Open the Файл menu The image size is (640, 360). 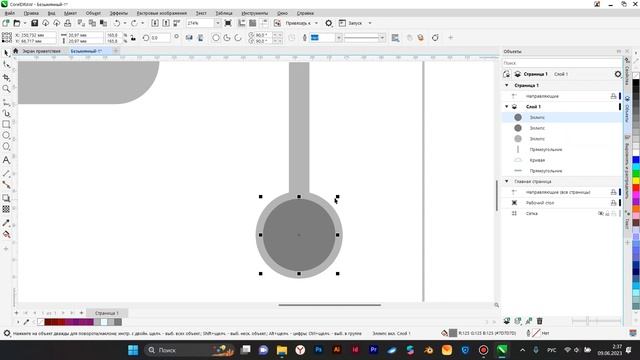(10, 13)
